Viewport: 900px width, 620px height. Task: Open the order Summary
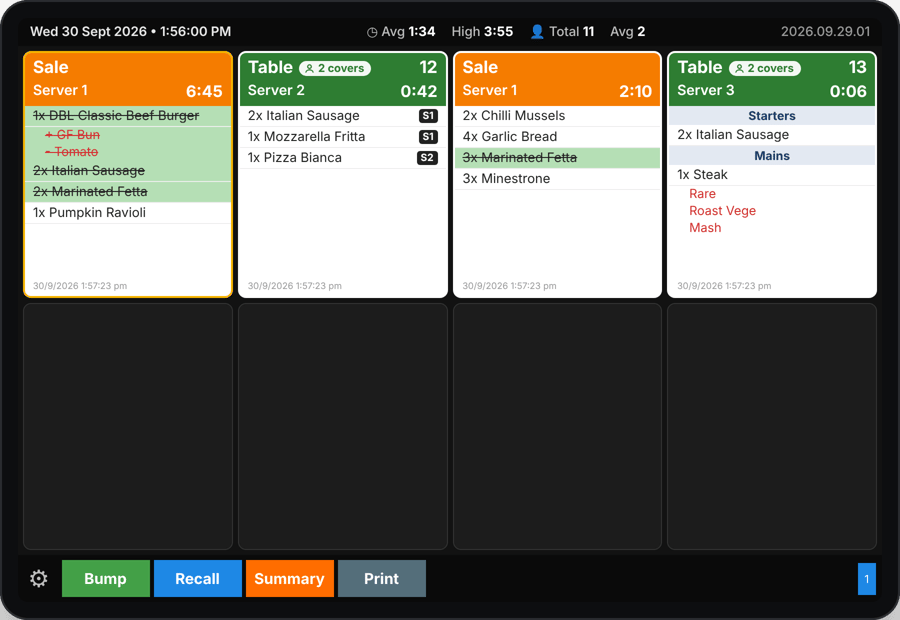point(290,579)
